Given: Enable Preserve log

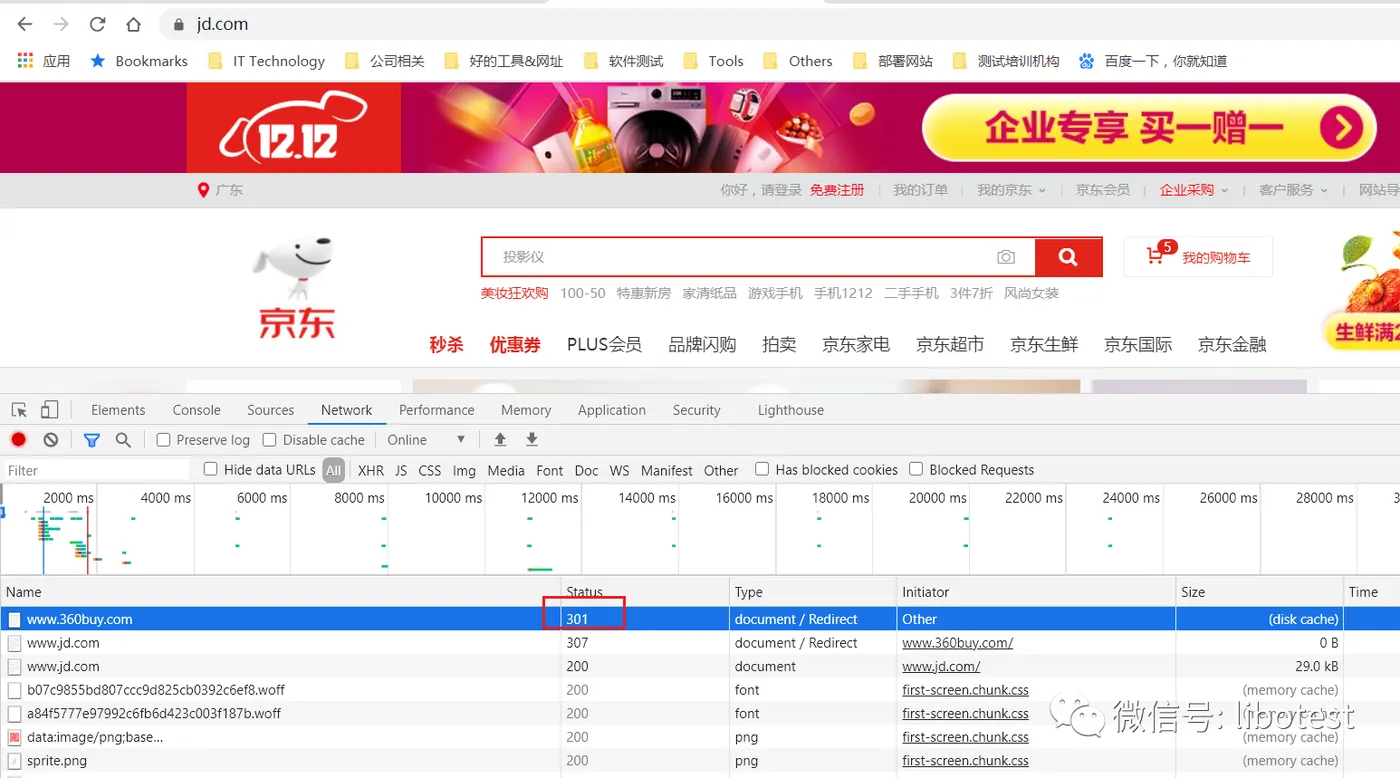Looking at the screenshot, I should (x=163, y=439).
